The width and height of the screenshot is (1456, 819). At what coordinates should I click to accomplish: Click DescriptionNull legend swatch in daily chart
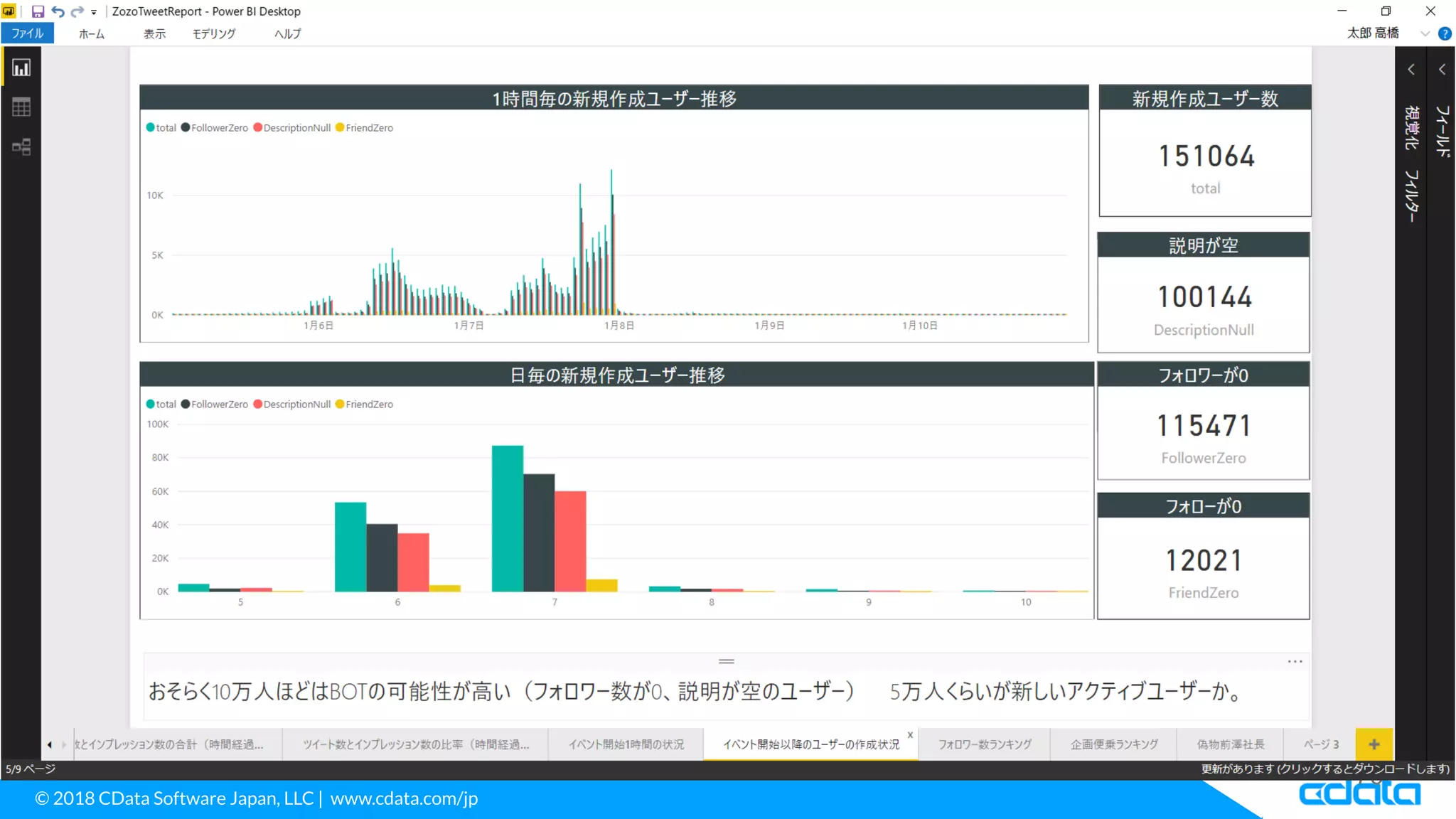258,404
